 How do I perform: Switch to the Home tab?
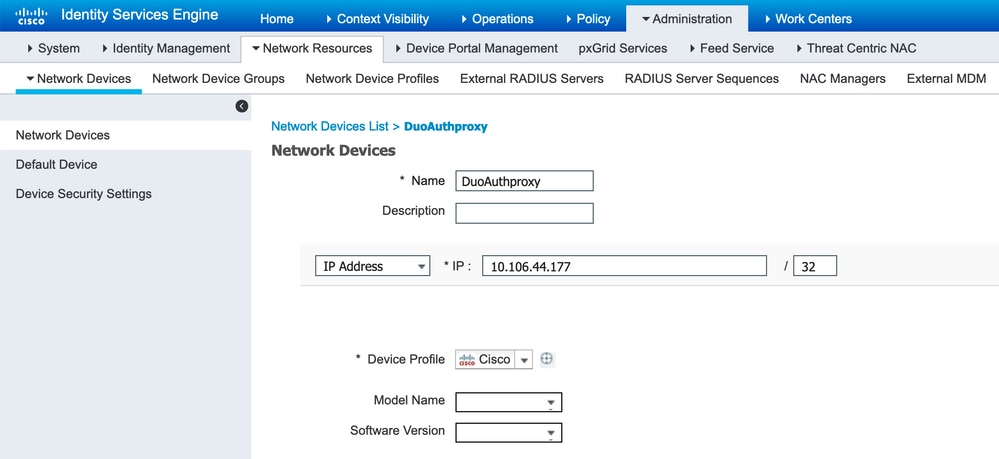click(x=276, y=18)
